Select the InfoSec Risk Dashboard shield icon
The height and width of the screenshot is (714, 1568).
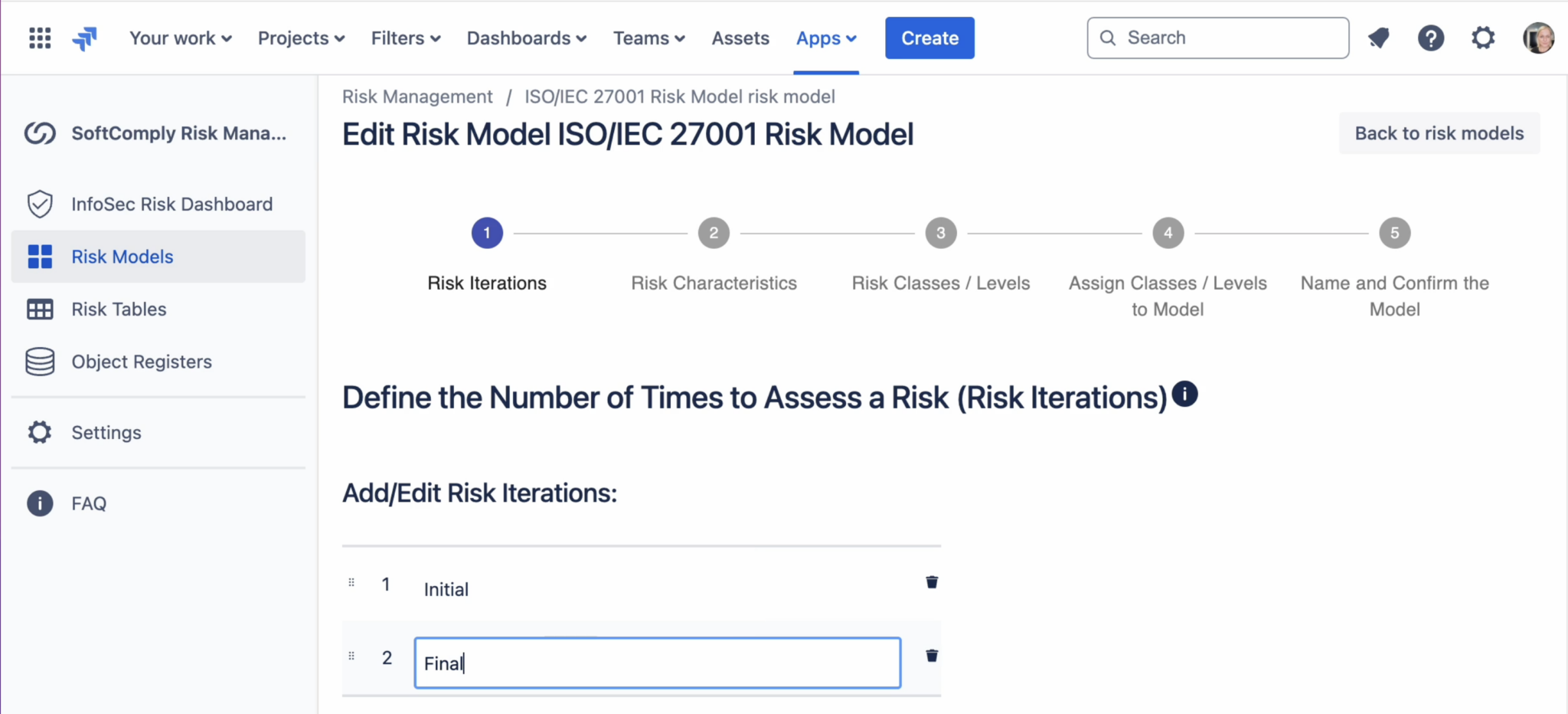(x=40, y=204)
